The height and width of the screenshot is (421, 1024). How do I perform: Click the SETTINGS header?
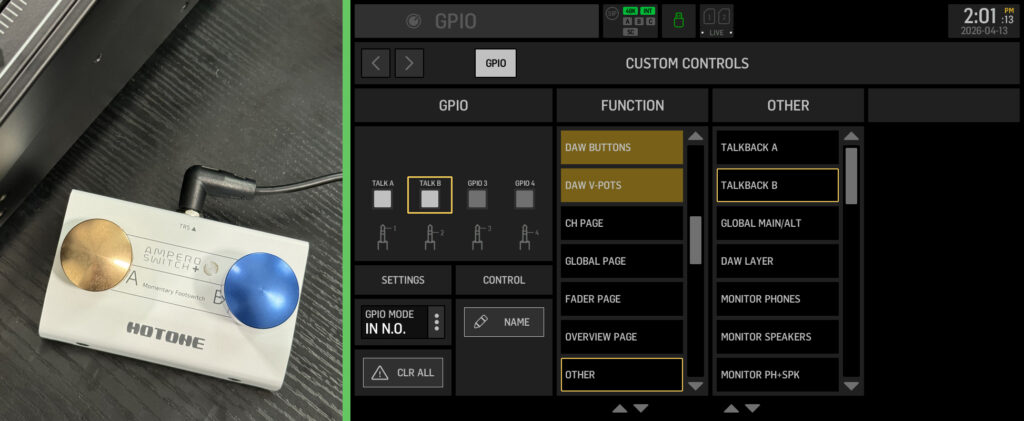click(403, 280)
